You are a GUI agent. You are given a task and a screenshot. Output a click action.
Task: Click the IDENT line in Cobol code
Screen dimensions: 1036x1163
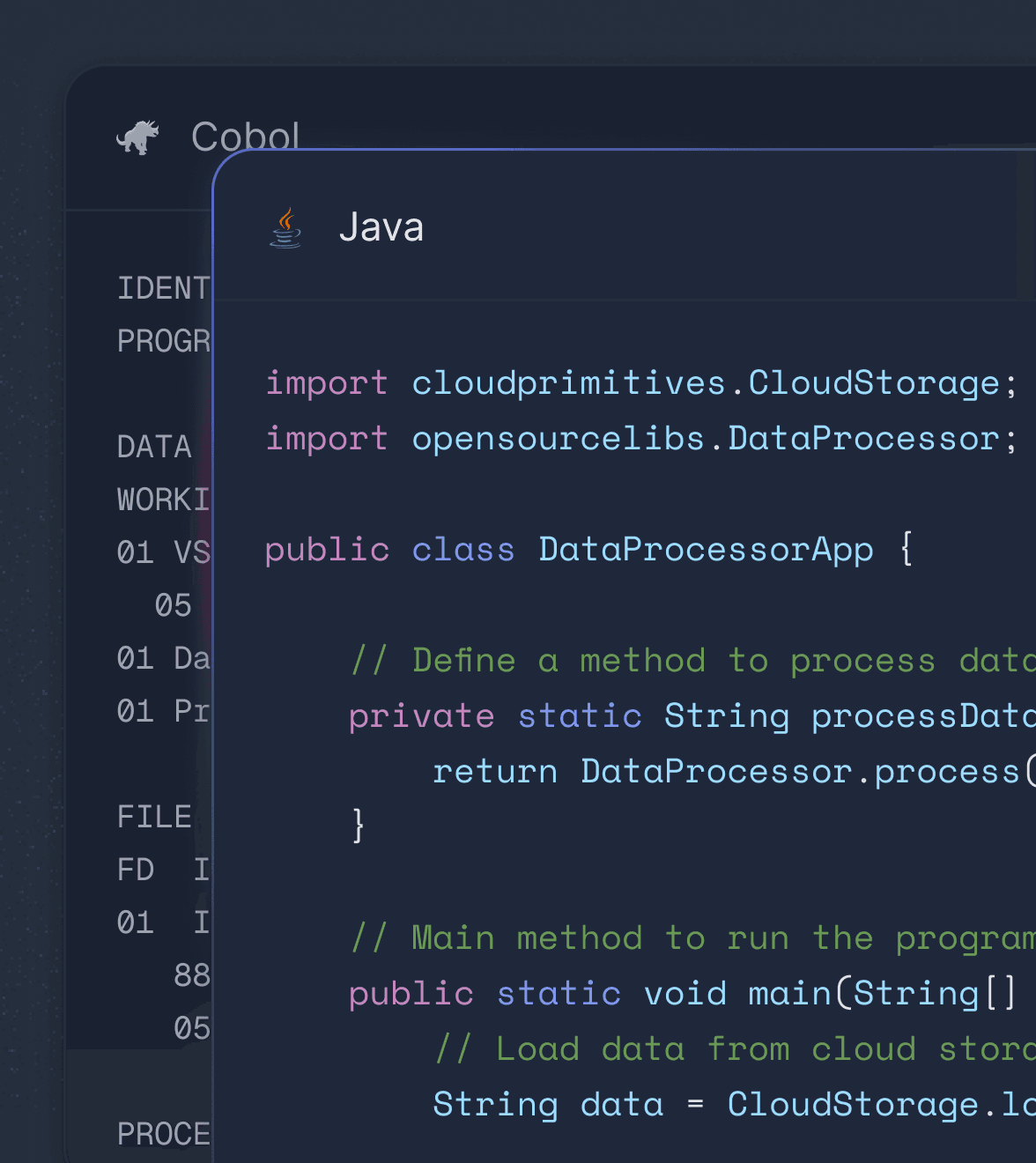click(163, 288)
